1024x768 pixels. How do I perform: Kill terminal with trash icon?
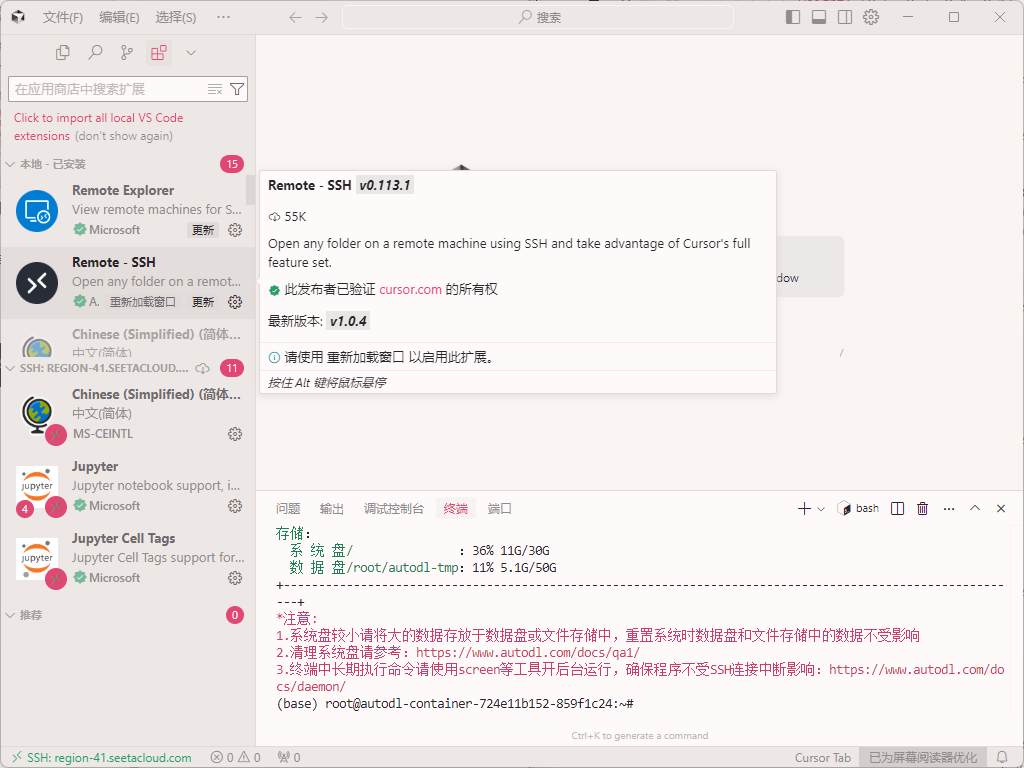(x=923, y=509)
